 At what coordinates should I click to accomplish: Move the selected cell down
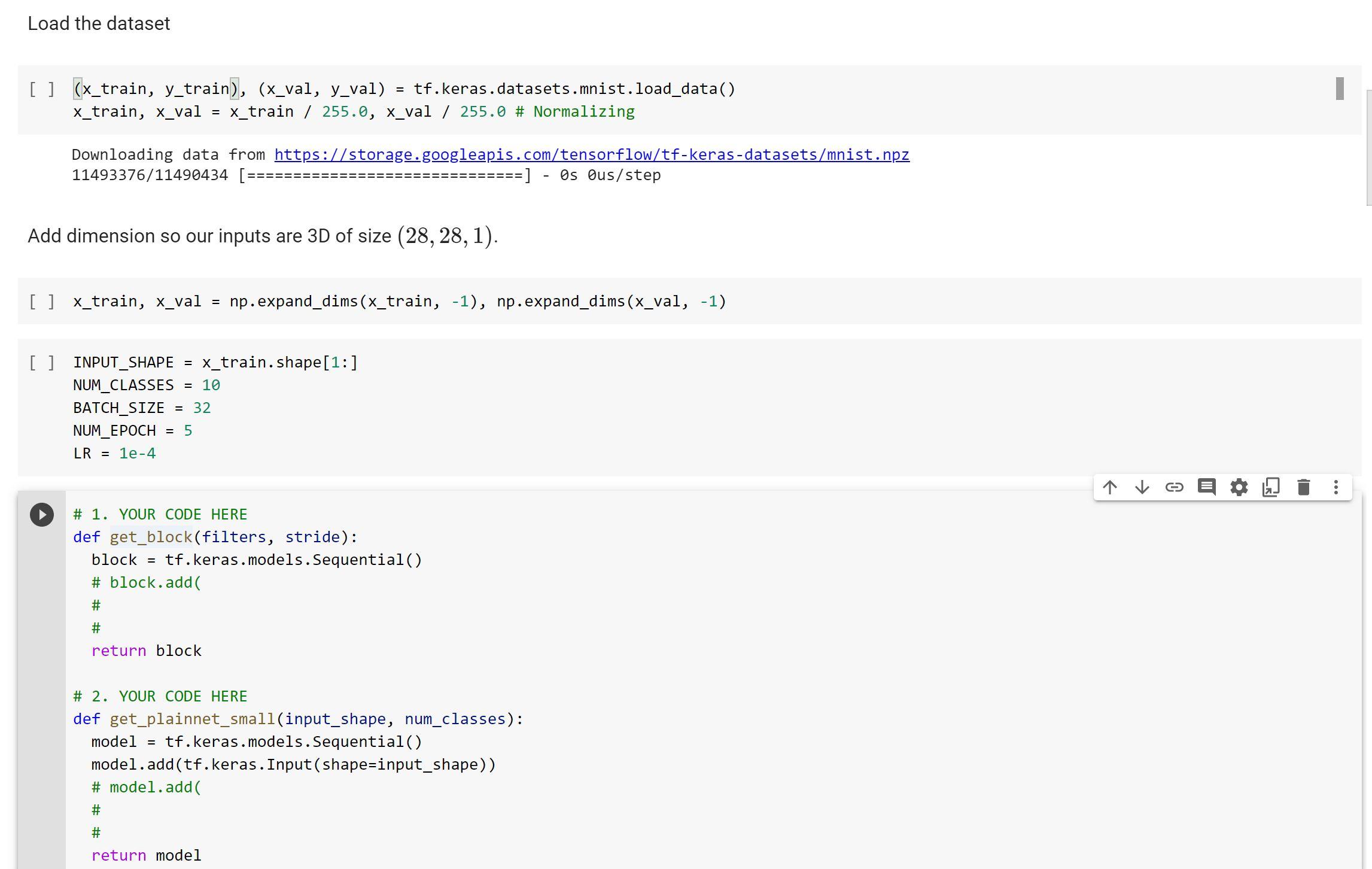click(1143, 487)
